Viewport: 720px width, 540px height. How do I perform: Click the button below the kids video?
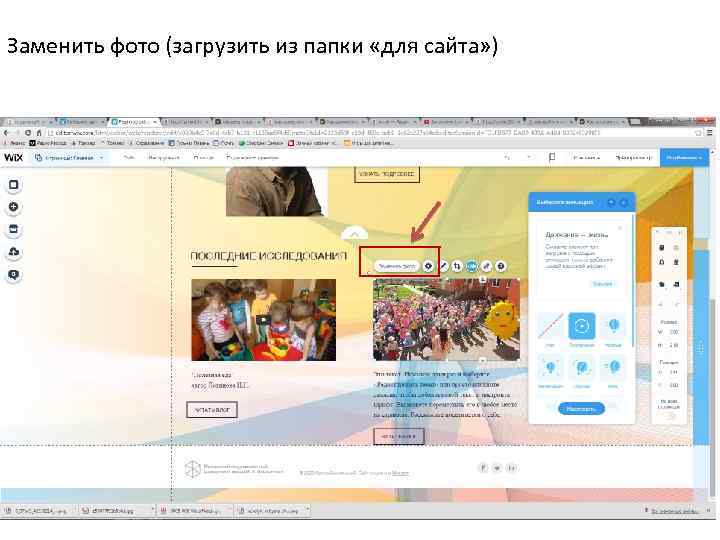pos(212,410)
